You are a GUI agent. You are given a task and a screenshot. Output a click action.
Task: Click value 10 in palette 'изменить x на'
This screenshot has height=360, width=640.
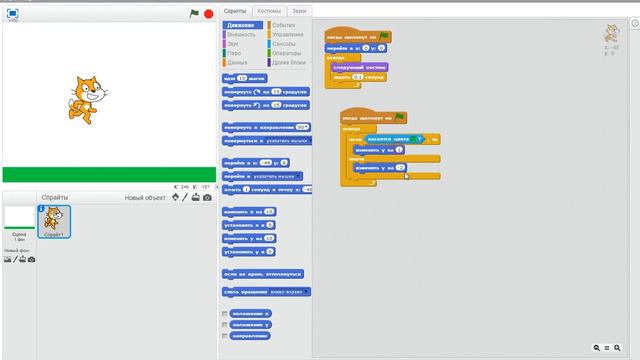click(x=269, y=211)
